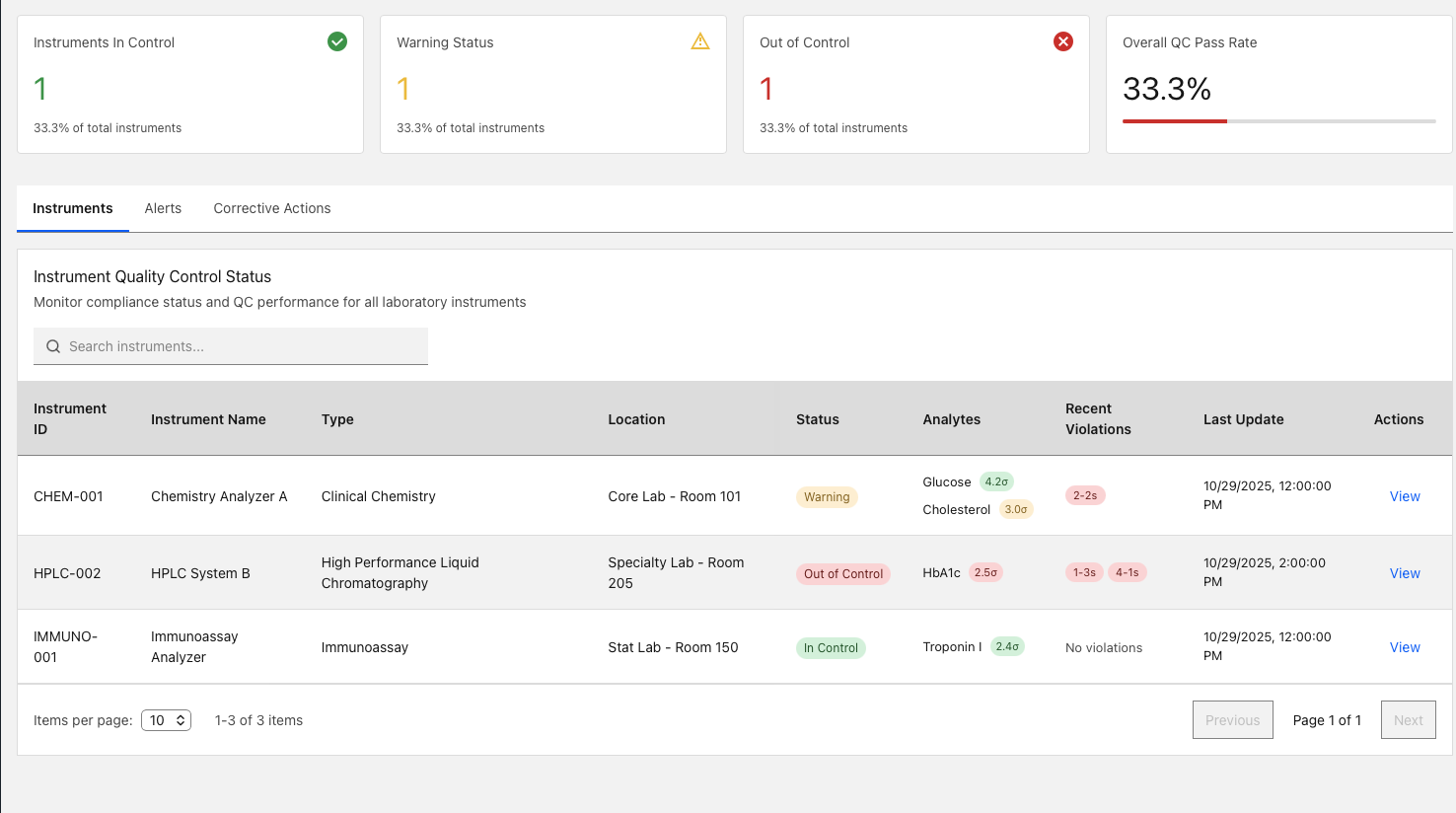Switch to the Alerts tab

coord(163,208)
